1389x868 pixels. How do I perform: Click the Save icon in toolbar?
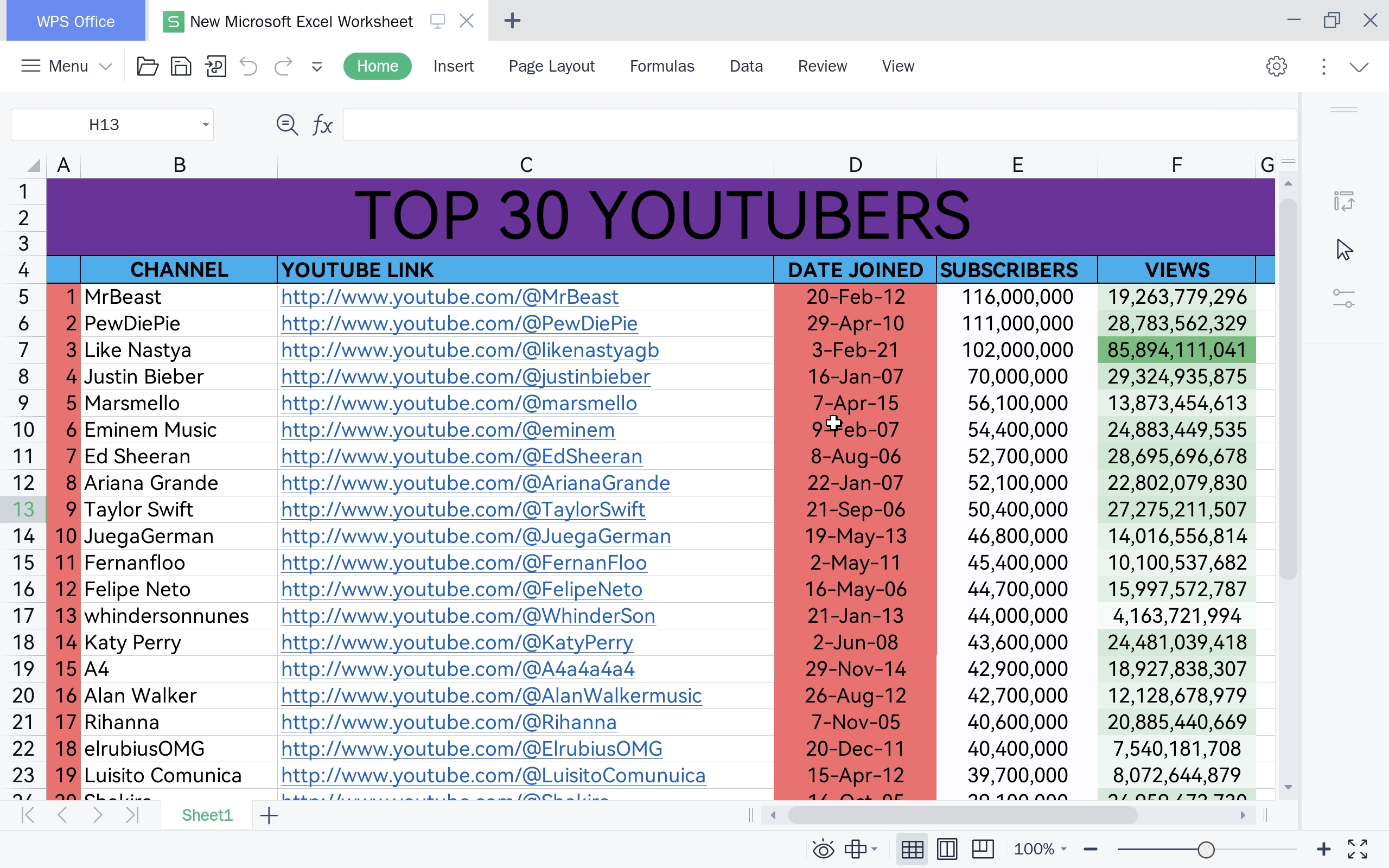181,66
